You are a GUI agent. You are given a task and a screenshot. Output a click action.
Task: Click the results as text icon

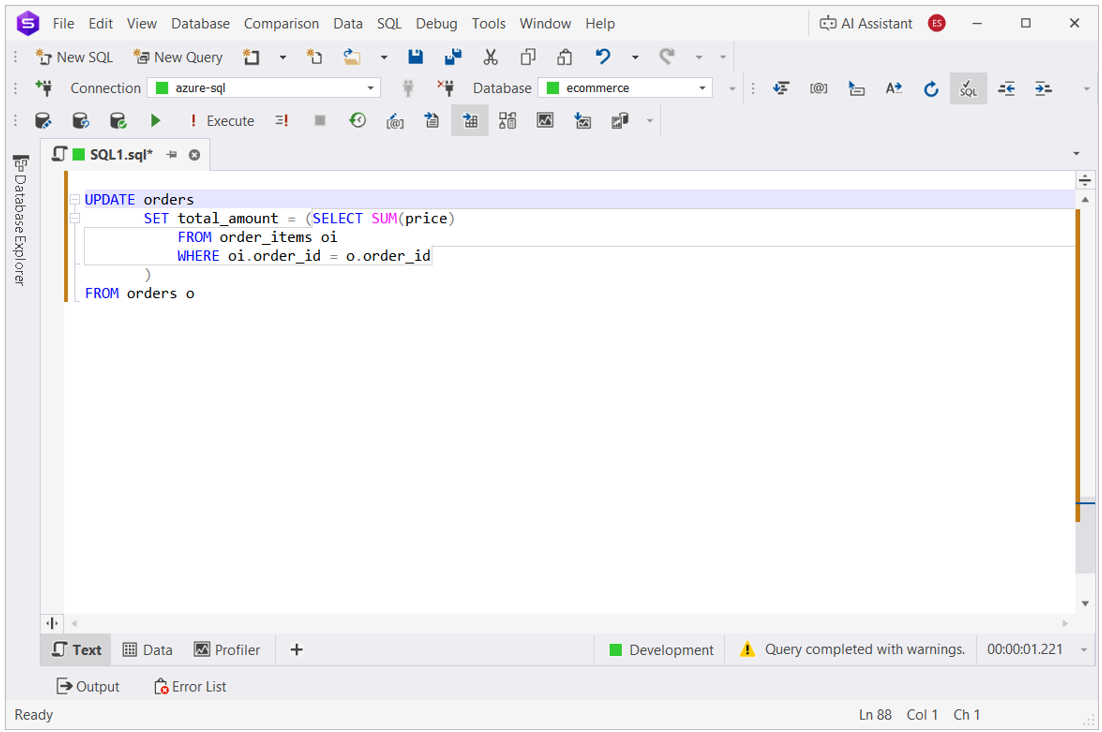pyautogui.click(x=432, y=121)
